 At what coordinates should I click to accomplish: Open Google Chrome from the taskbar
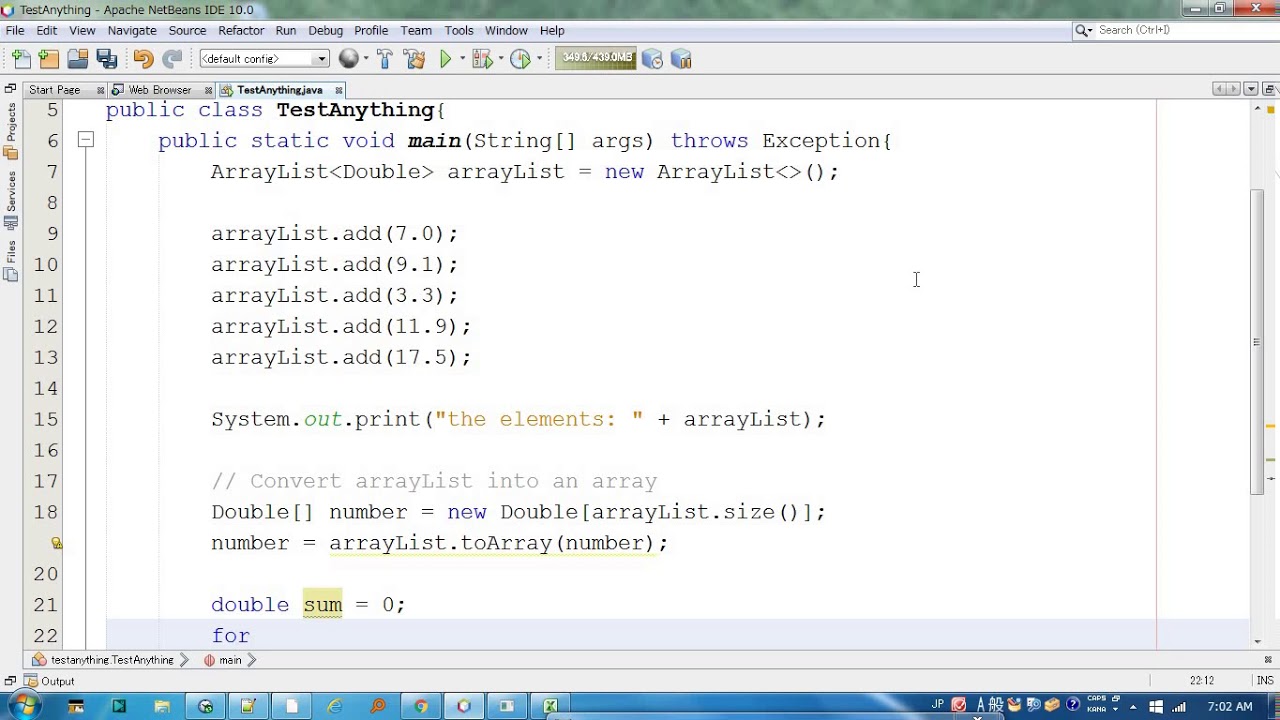(421, 707)
